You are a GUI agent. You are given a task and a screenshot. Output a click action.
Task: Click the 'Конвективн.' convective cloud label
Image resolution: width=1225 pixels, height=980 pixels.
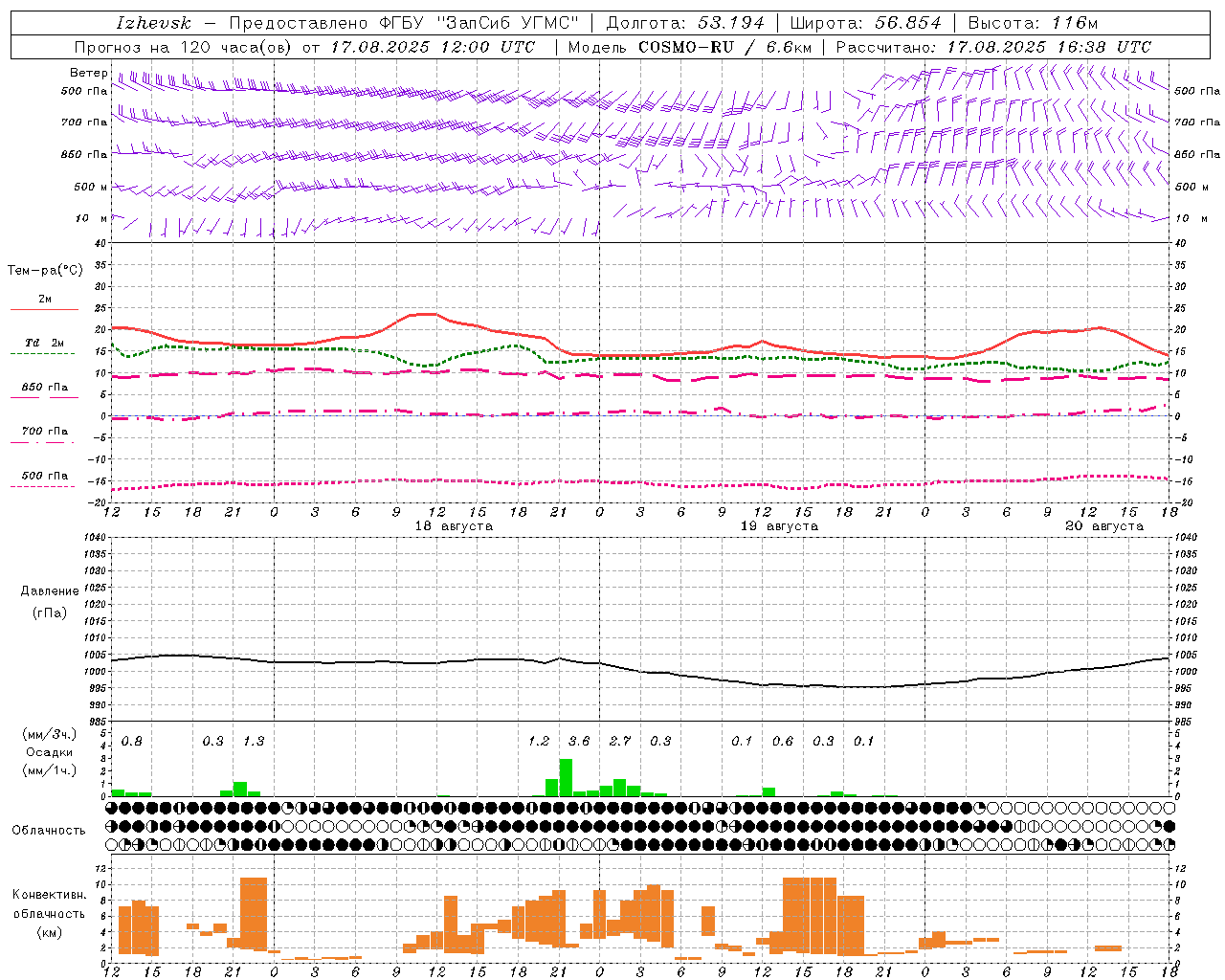50,895
